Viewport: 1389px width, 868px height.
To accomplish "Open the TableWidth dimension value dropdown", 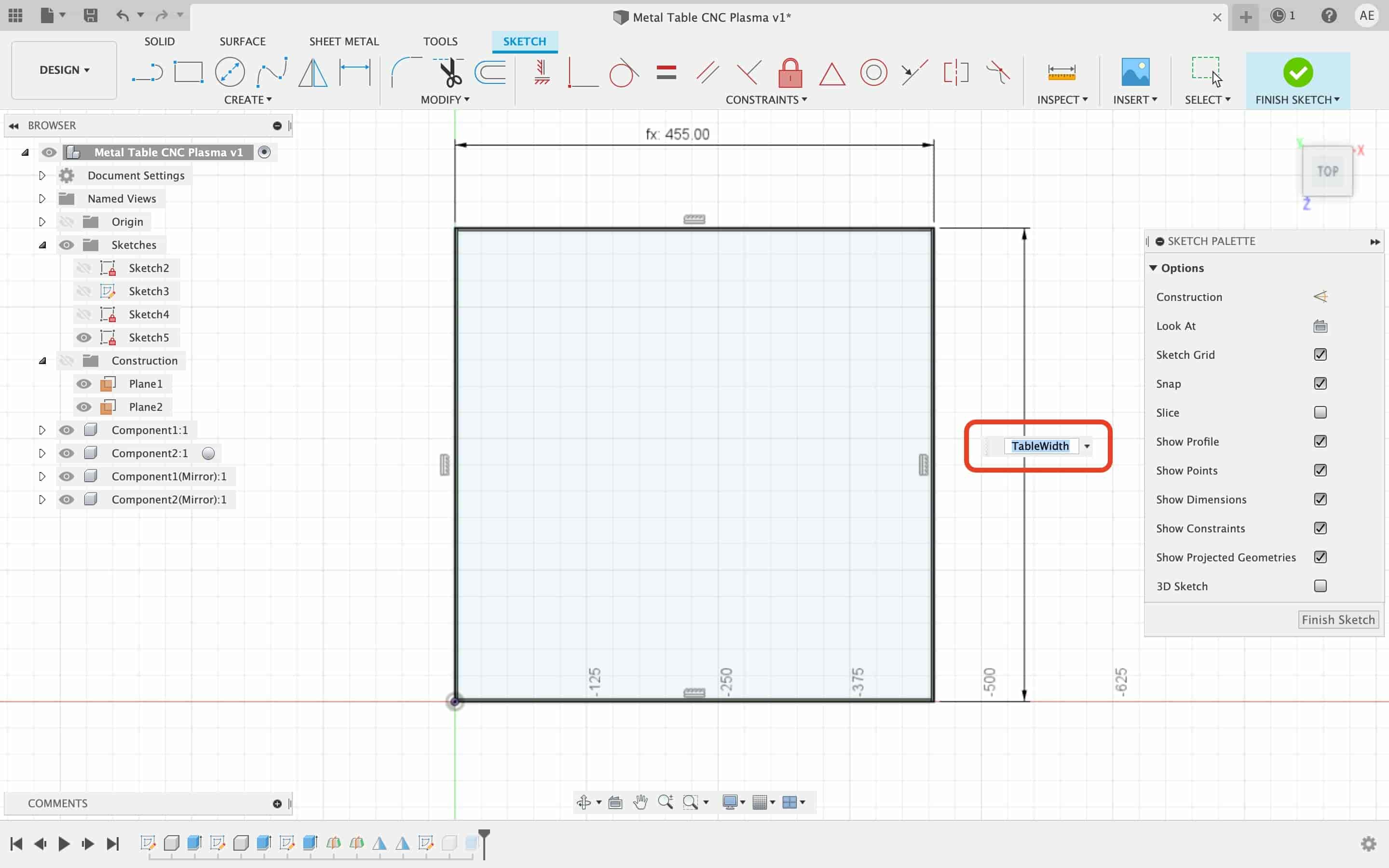I will pyautogui.click(x=1087, y=446).
